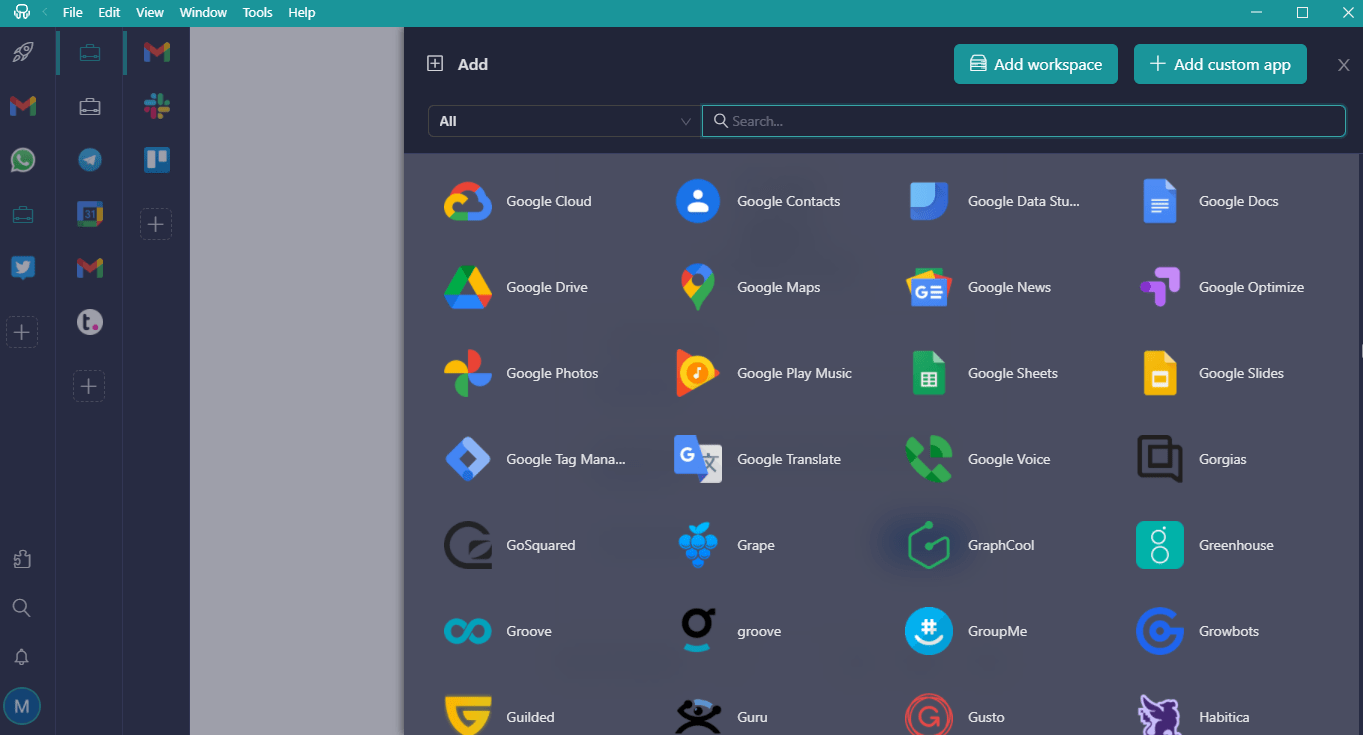
Task: Click the "Google Play Music" label
Action: pyautogui.click(x=794, y=373)
